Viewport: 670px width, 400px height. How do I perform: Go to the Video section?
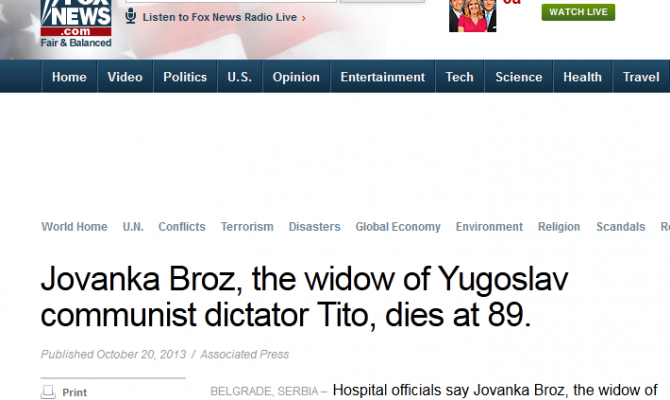[x=125, y=77]
